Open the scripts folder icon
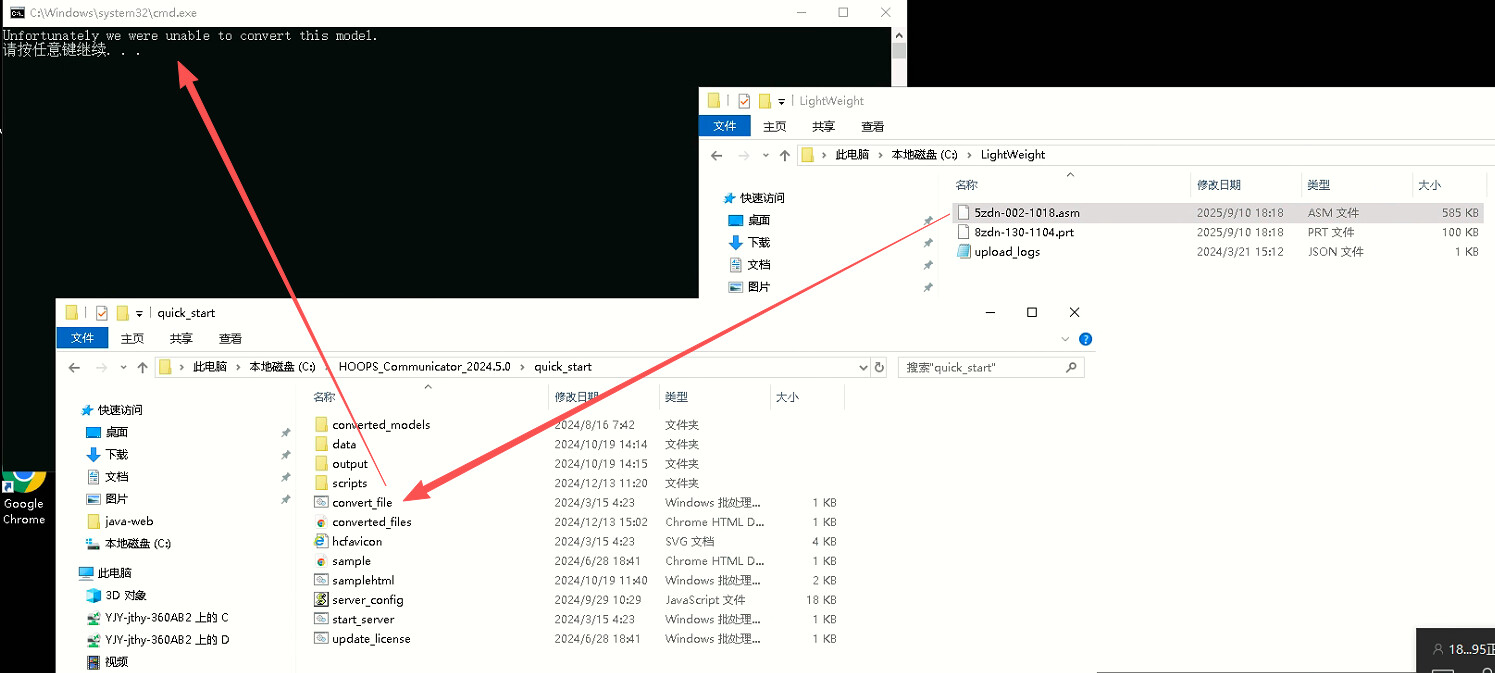The width and height of the screenshot is (1495, 673). pos(321,483)
